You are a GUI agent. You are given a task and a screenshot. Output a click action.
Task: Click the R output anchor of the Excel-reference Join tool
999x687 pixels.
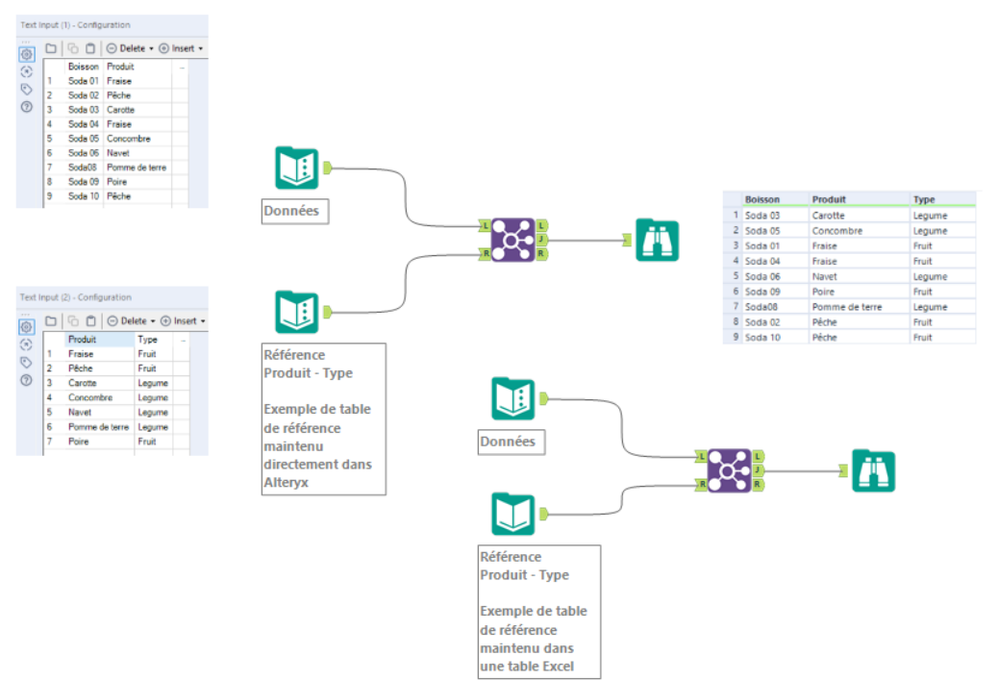coord(758,485)
